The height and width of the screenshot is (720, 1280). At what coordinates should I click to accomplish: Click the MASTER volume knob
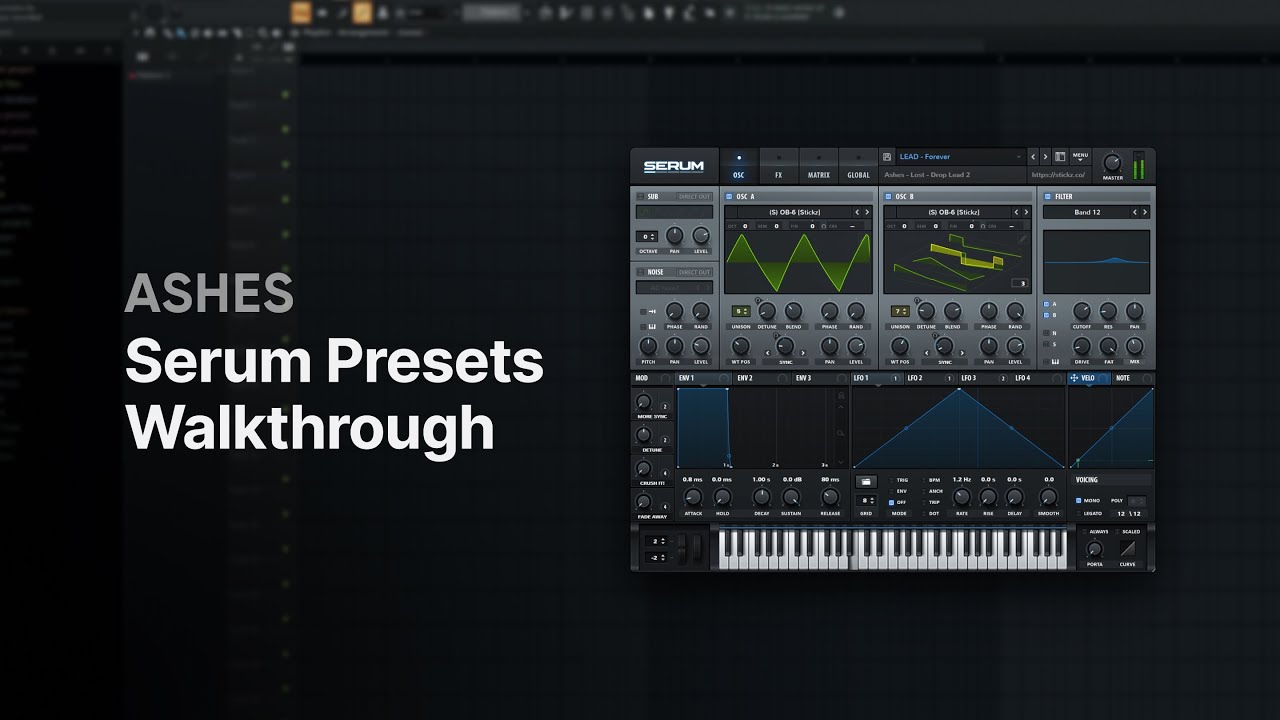click(x=1112, y=163)
